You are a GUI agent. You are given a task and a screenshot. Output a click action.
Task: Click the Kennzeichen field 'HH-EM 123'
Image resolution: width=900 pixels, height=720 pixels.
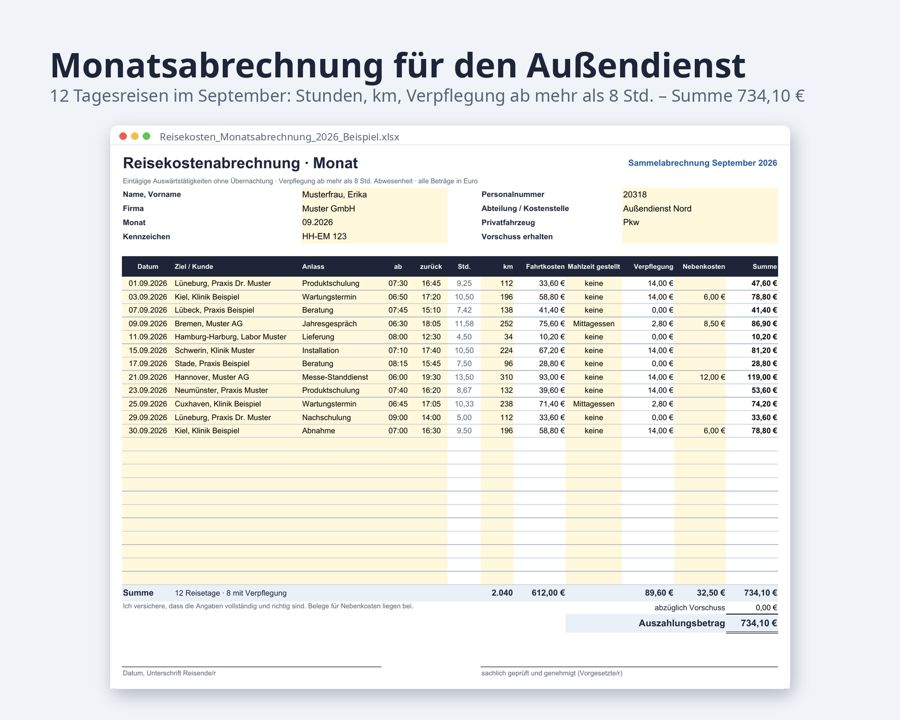[x=374, y=236]
